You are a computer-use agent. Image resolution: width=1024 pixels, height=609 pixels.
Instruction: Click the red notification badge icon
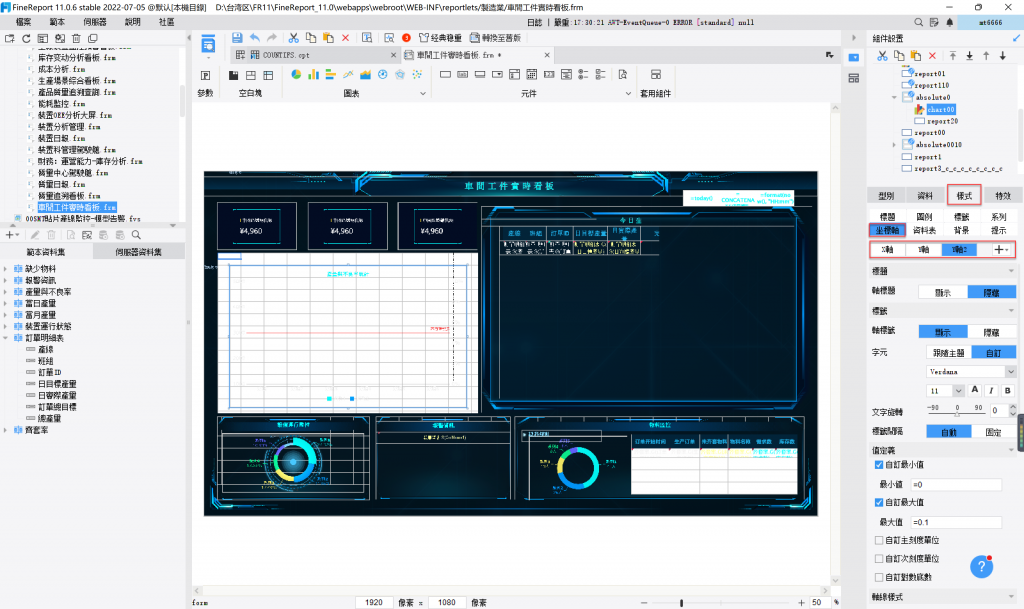pyautogui.click(x=406, y=38)
